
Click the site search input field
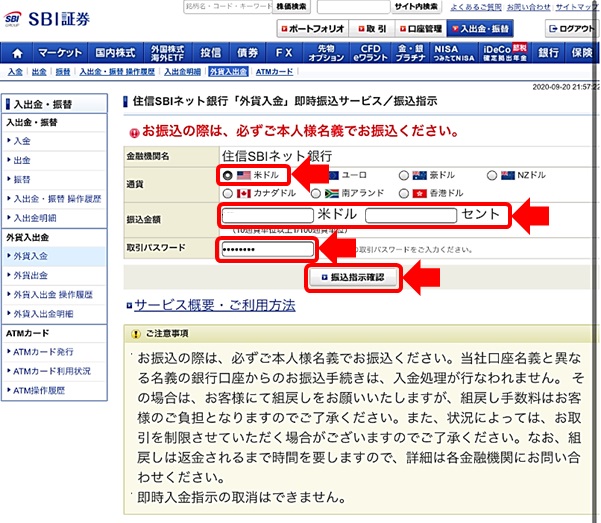tap(353, 7)
